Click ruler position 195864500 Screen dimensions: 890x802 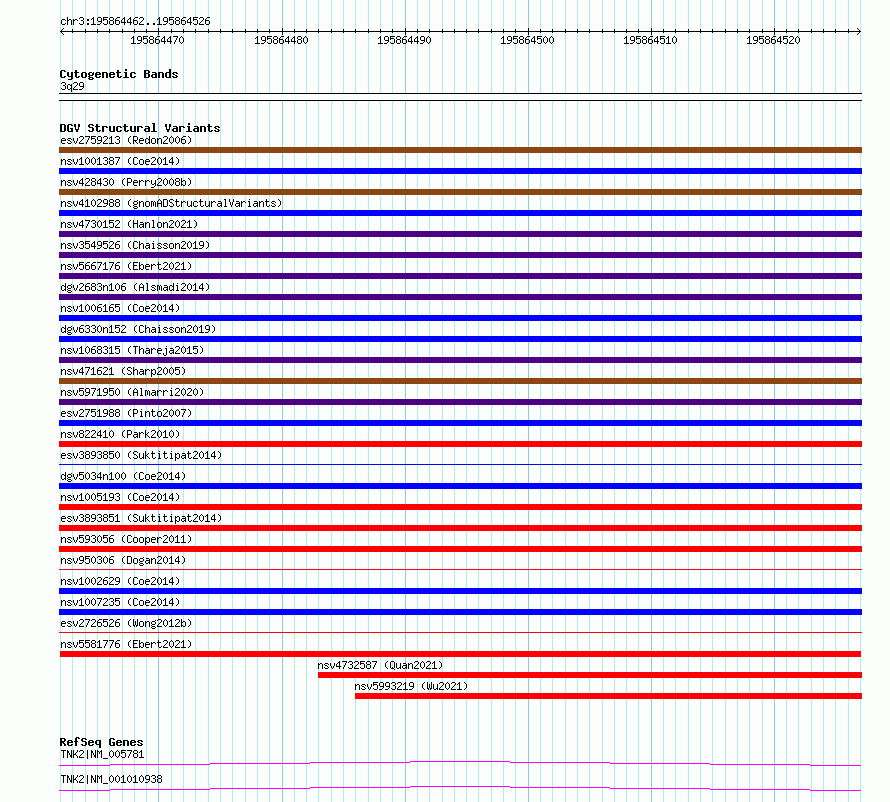(527, 40)
